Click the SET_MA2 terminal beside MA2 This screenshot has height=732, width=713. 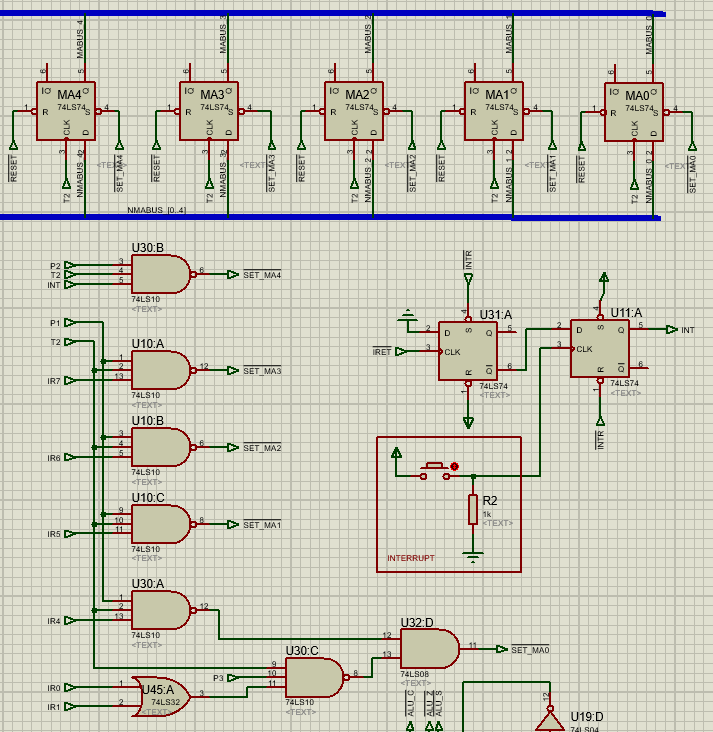[412, 145]
